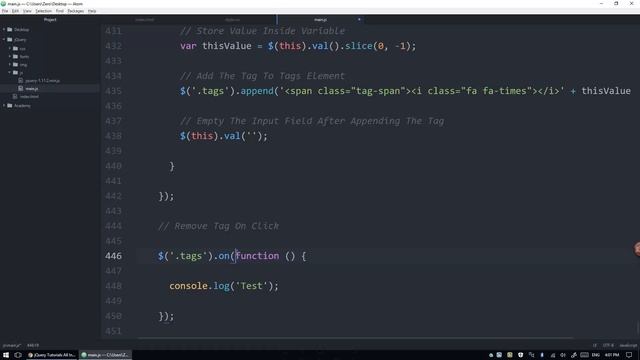The height and width of the screenshot is (360, 640).
Task: Click line number 432 in gutter
Action: [x=113, y=46]
